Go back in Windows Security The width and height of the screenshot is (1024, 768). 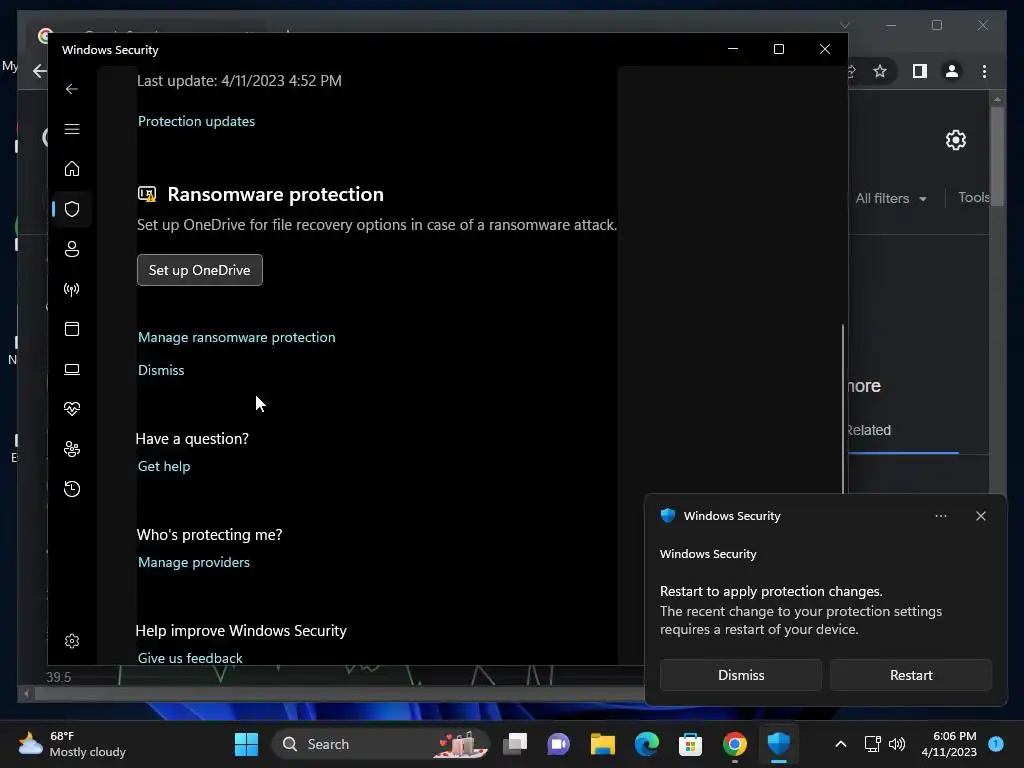pyautogui.click(x=72, y=89)
